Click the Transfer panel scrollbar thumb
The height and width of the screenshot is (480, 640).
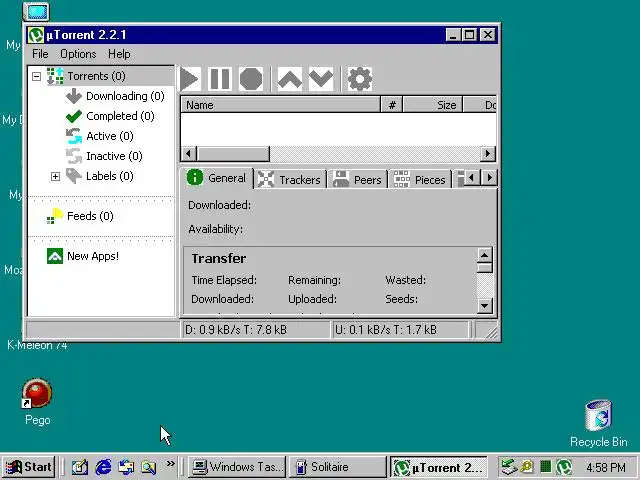point(484,268)
